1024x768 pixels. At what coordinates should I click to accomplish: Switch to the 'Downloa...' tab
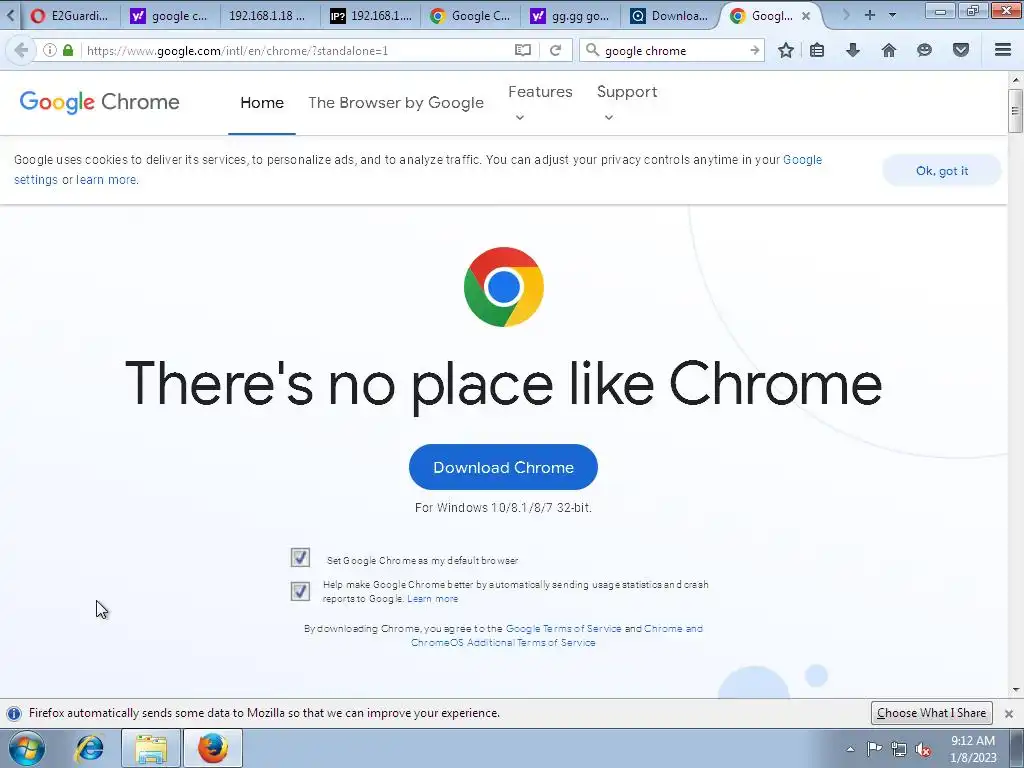tap(669, 16)
